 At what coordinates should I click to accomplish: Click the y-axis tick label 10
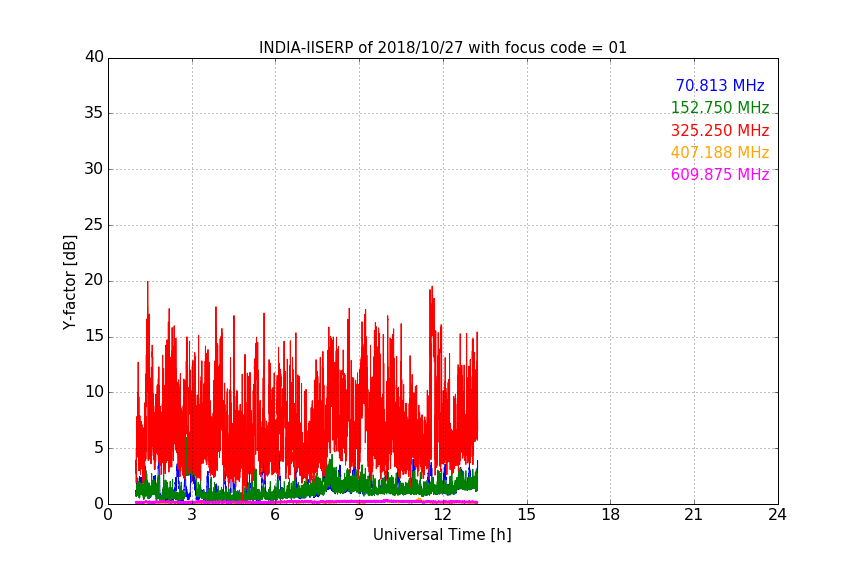point(94,392)
